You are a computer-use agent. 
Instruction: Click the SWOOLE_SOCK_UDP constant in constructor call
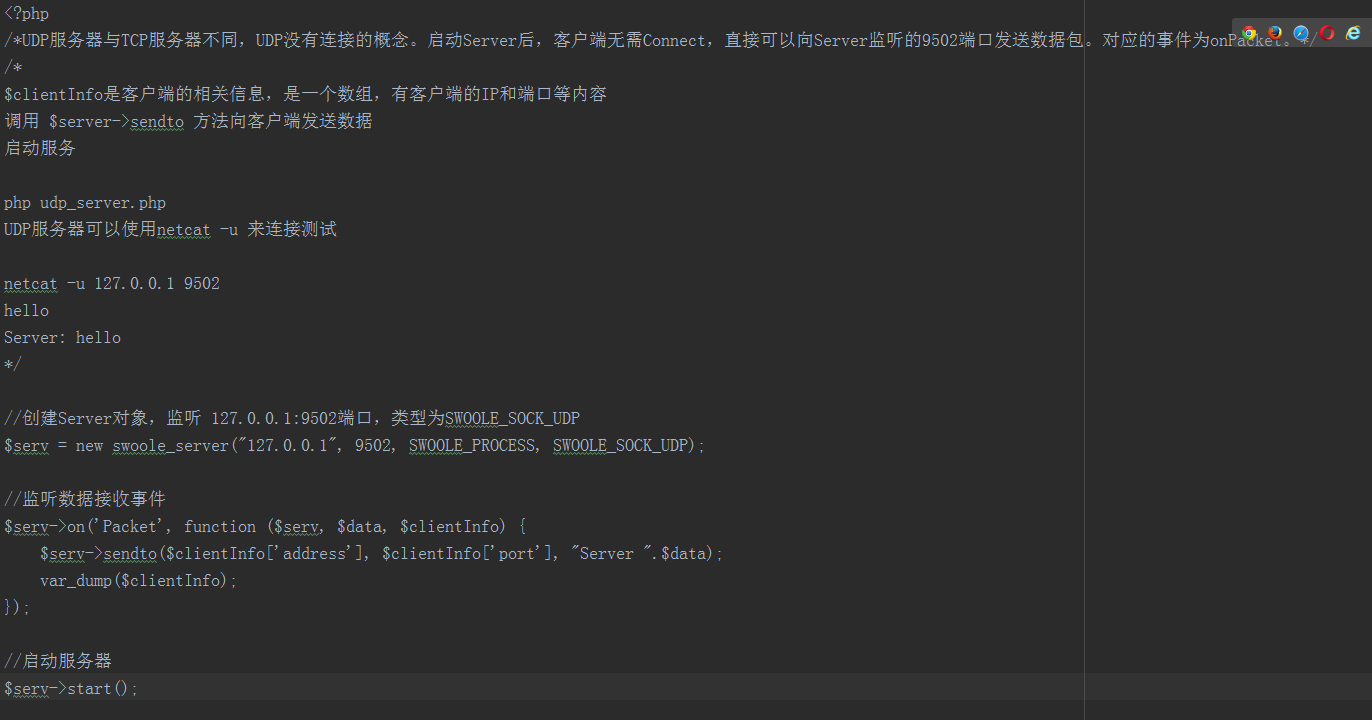click(x=621, y=446)
